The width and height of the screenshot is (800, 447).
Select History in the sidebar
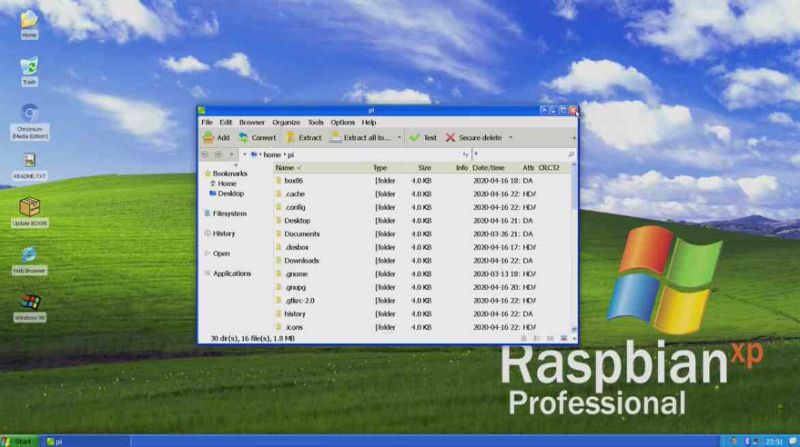tap(220, 234)
